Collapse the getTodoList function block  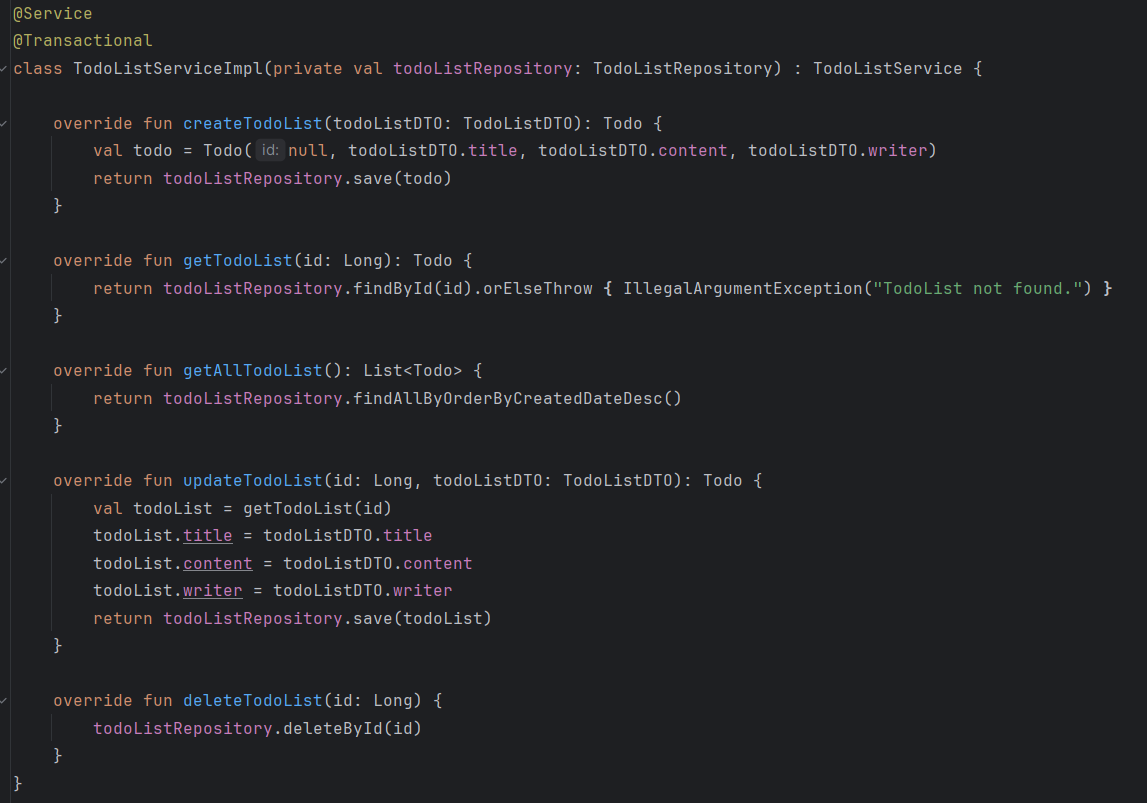tap(5, 260)
